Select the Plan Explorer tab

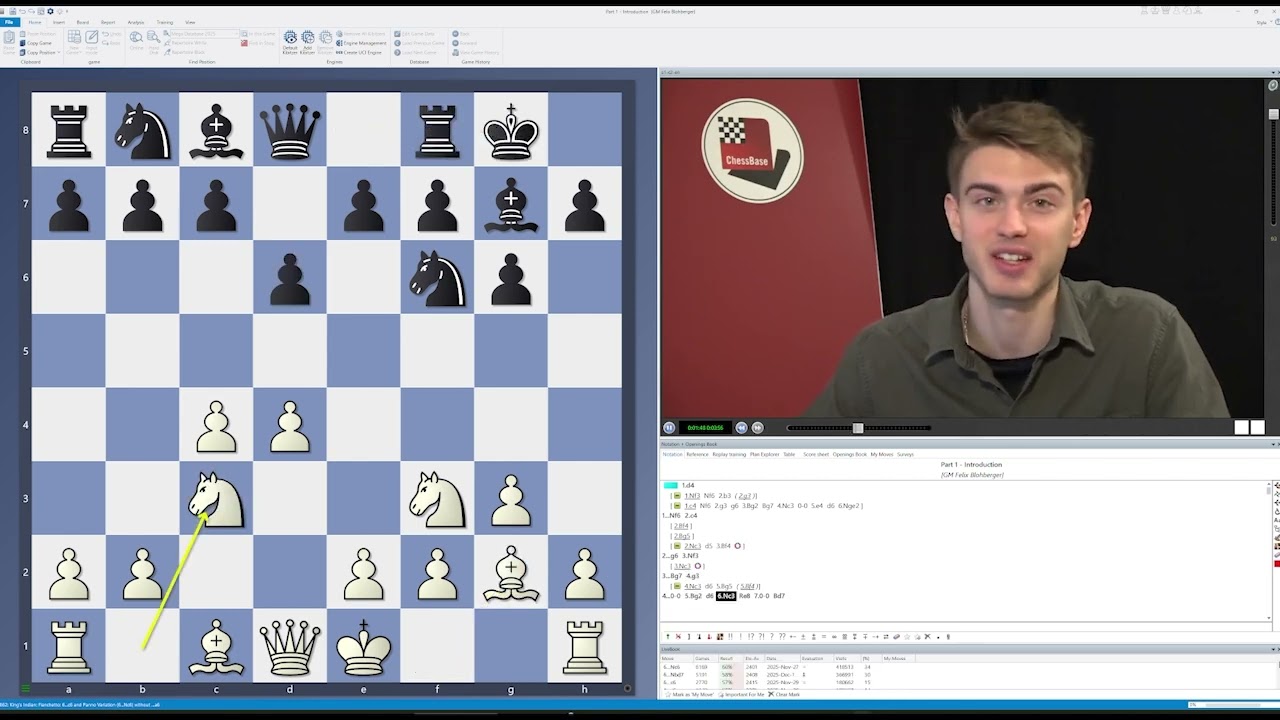pos(765,454)
